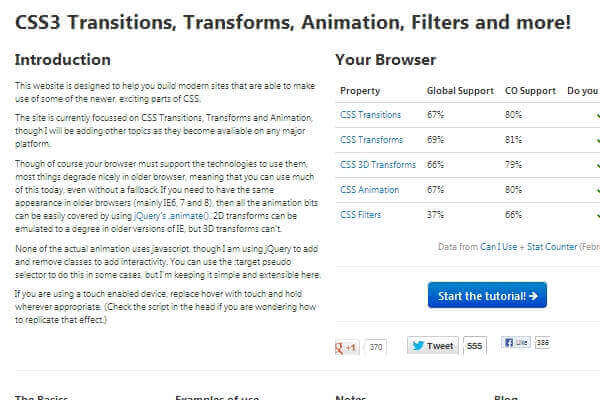This screenshot has height=400, width=600.
Task: Open the CSS Transitions link
Action: (369, 115)
